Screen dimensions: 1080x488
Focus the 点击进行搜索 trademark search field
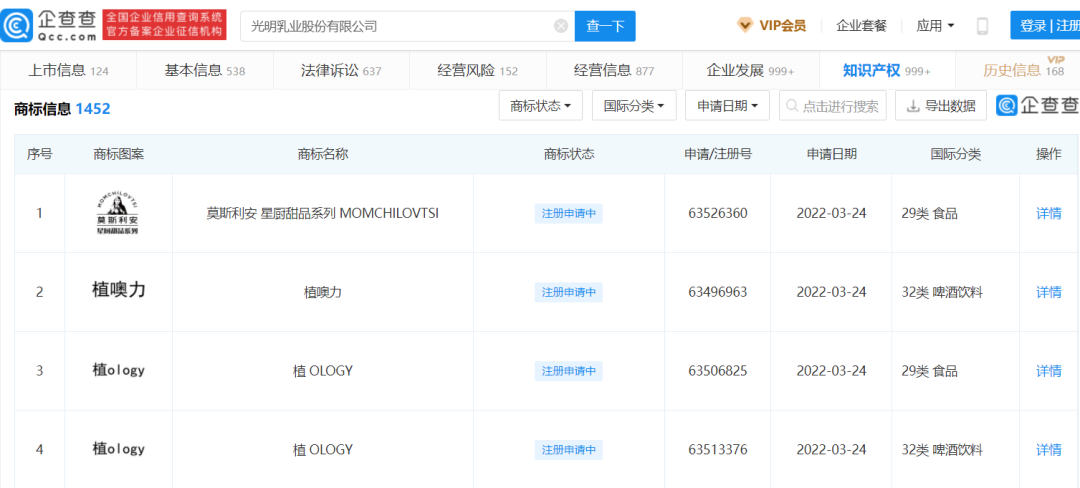833,106
